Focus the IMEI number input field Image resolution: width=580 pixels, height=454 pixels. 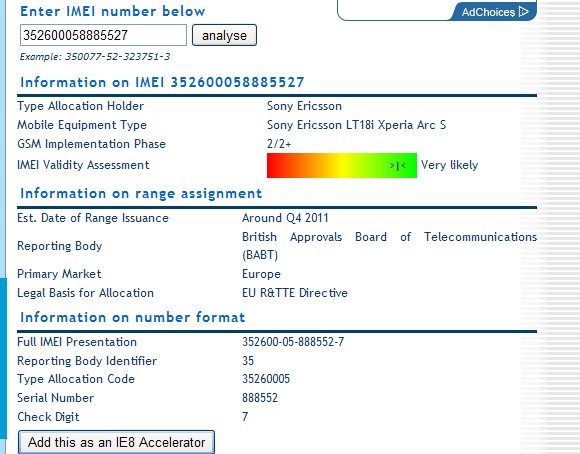coord(103,35)
